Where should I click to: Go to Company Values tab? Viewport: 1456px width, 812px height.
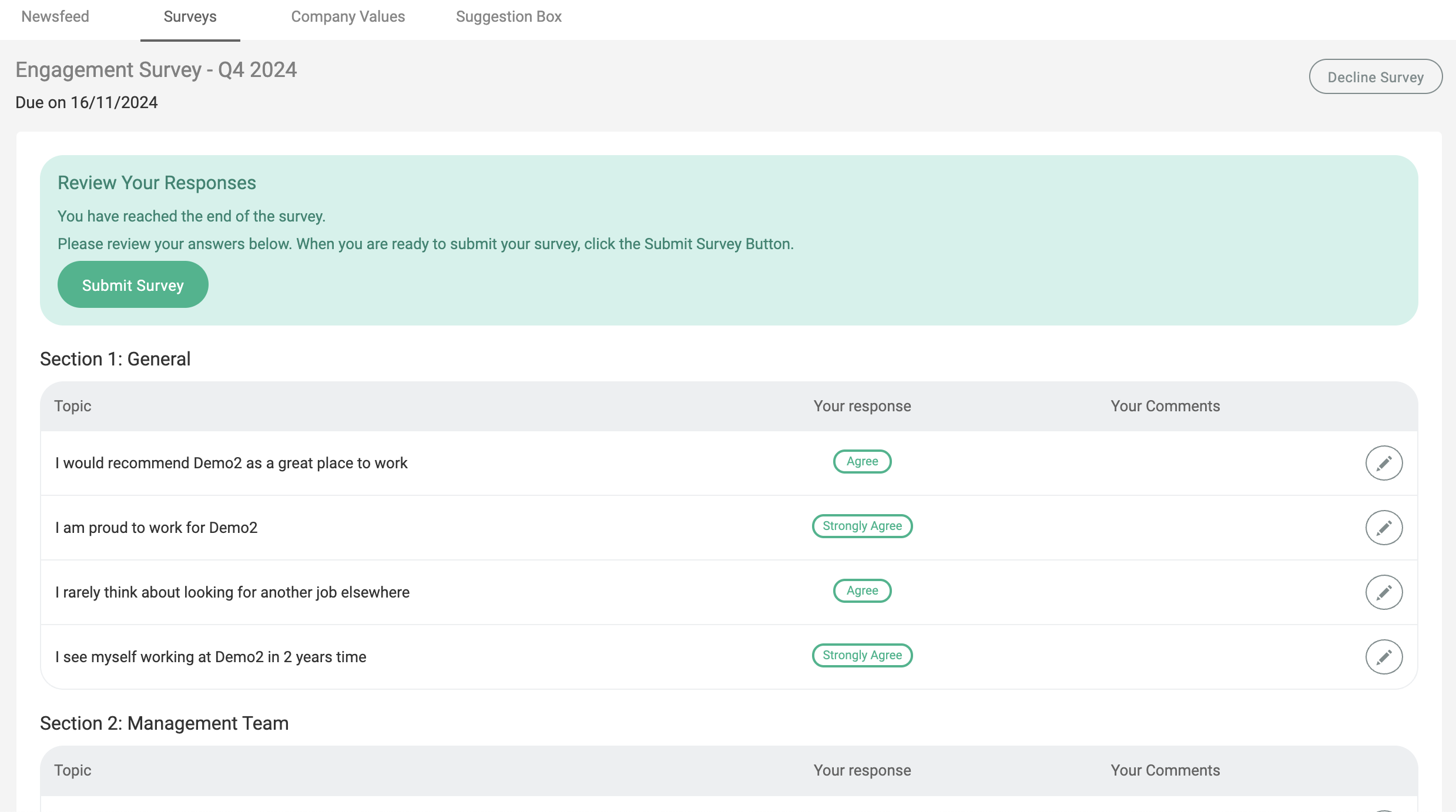pos(348,16)
